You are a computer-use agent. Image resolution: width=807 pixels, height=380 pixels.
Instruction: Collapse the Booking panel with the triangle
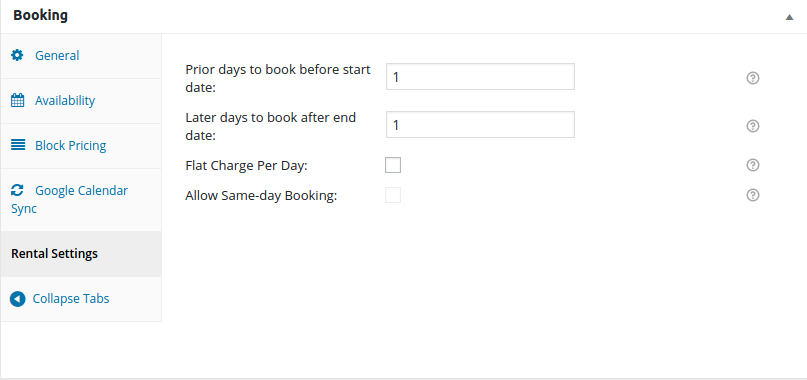(x=790, y=17)
